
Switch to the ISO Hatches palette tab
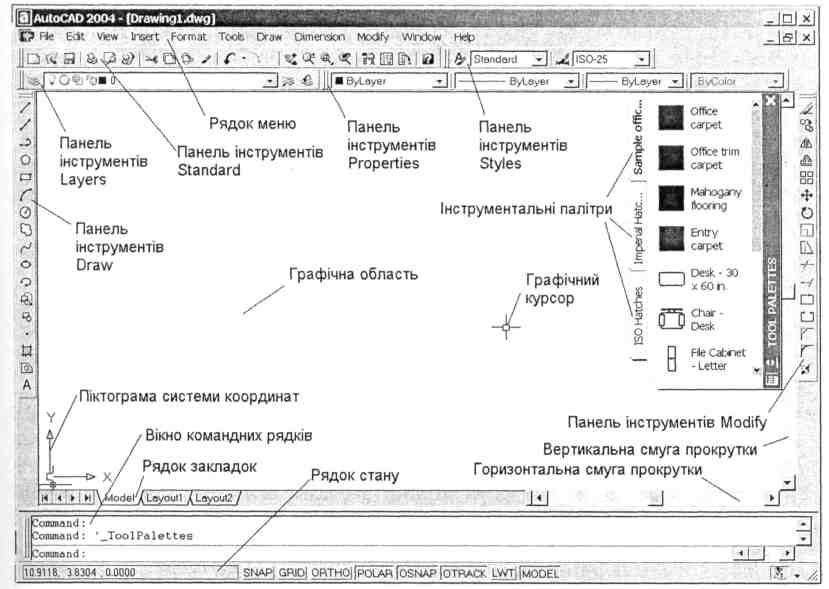pos(639,316)
